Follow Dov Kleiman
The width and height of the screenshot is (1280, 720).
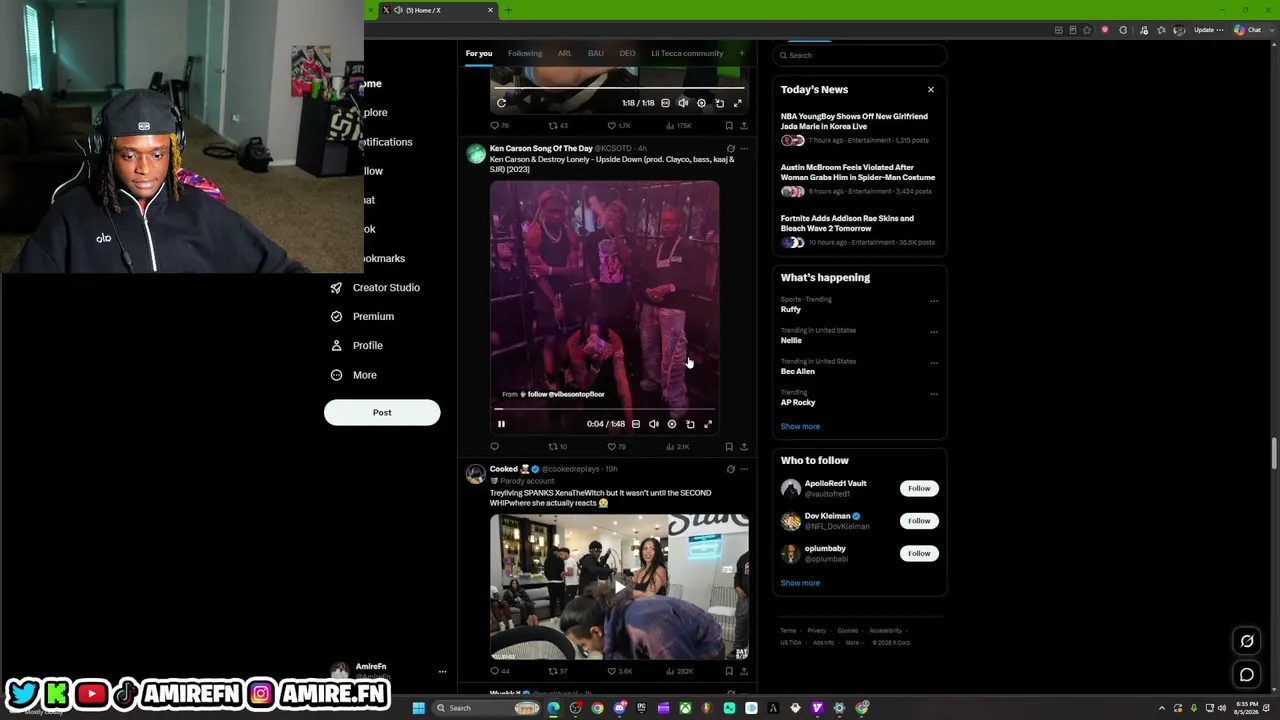[919, 521]
